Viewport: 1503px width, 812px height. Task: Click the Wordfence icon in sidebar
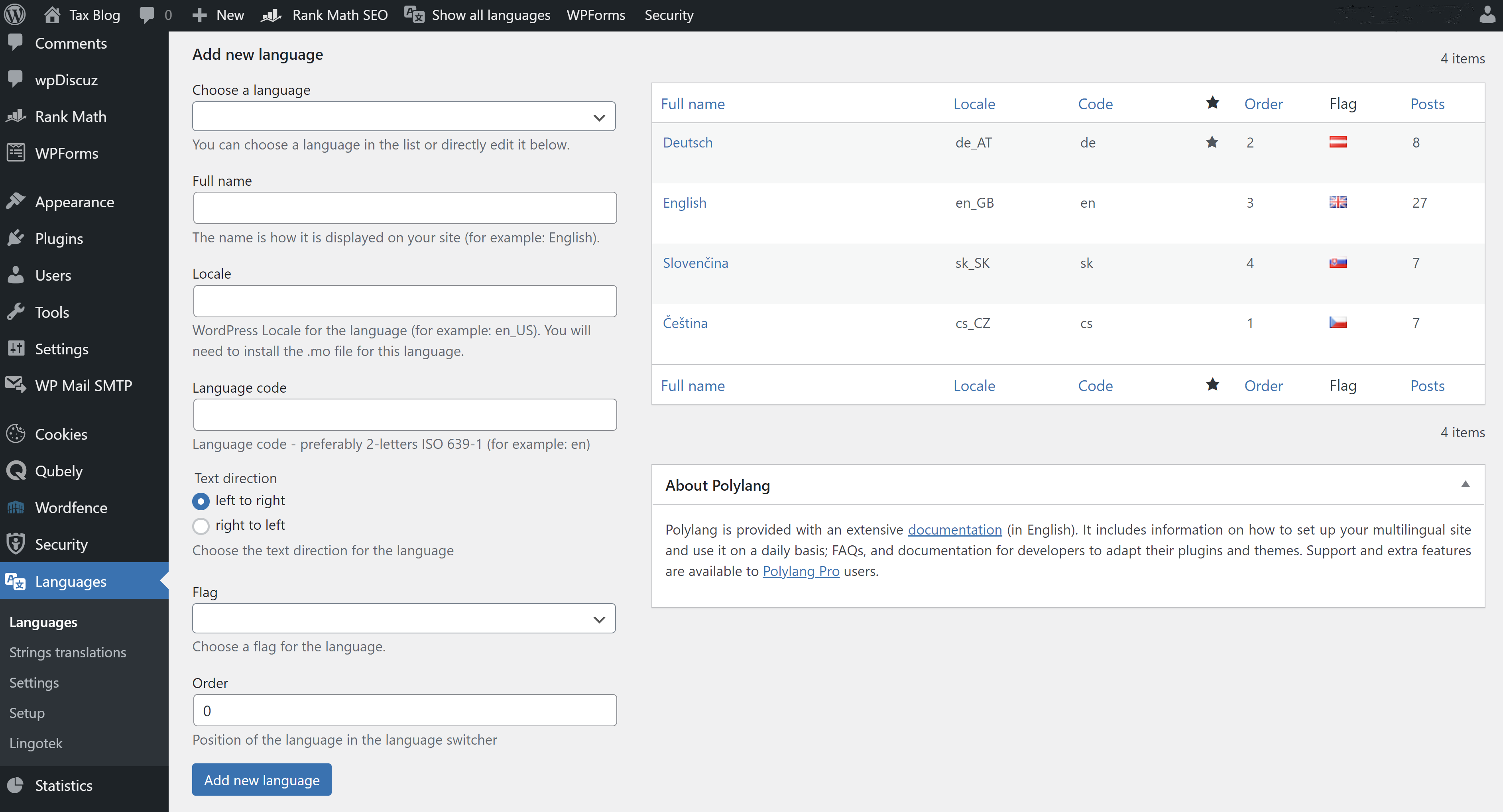point(16,507)
